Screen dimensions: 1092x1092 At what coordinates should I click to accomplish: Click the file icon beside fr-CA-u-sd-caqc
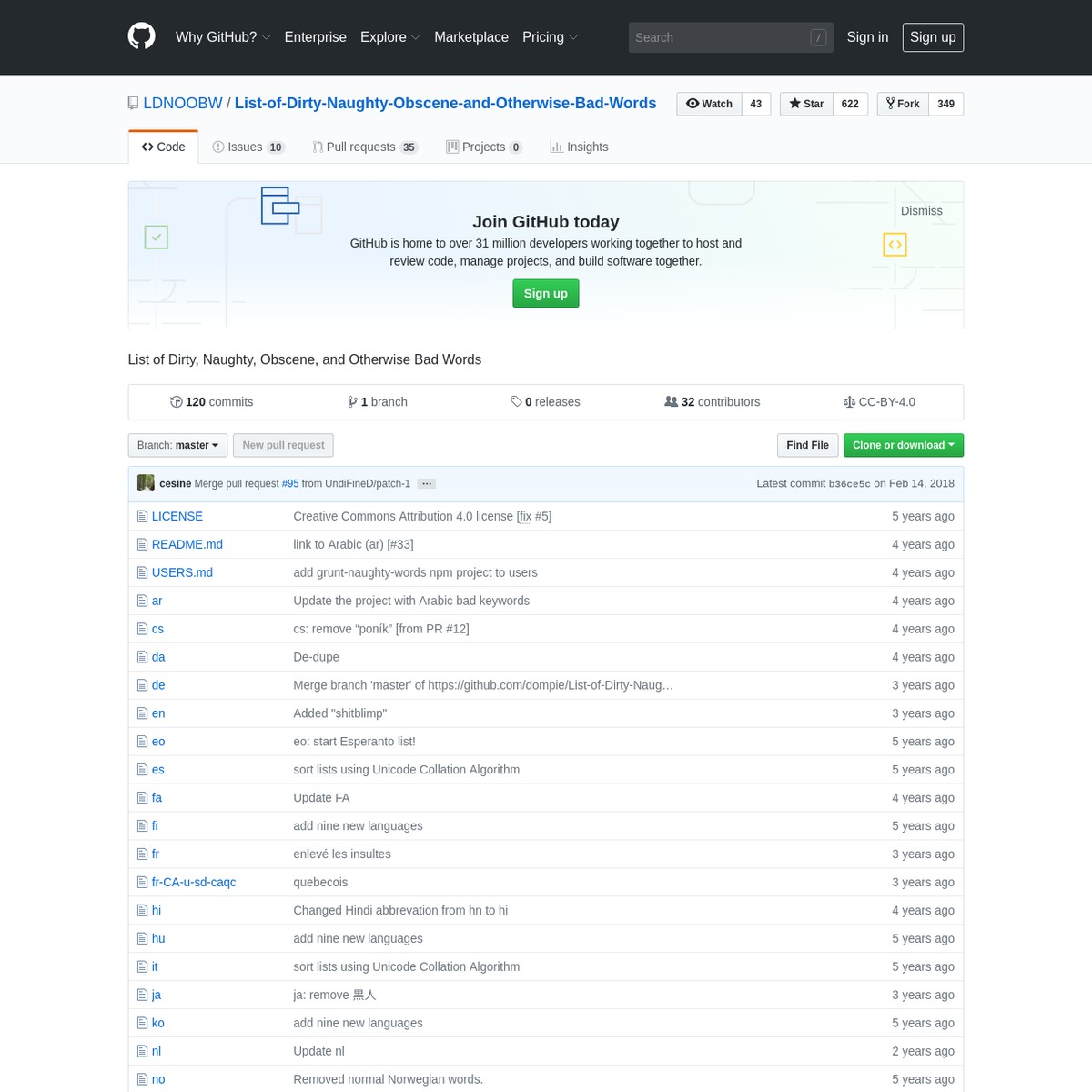tap(142, 883)
